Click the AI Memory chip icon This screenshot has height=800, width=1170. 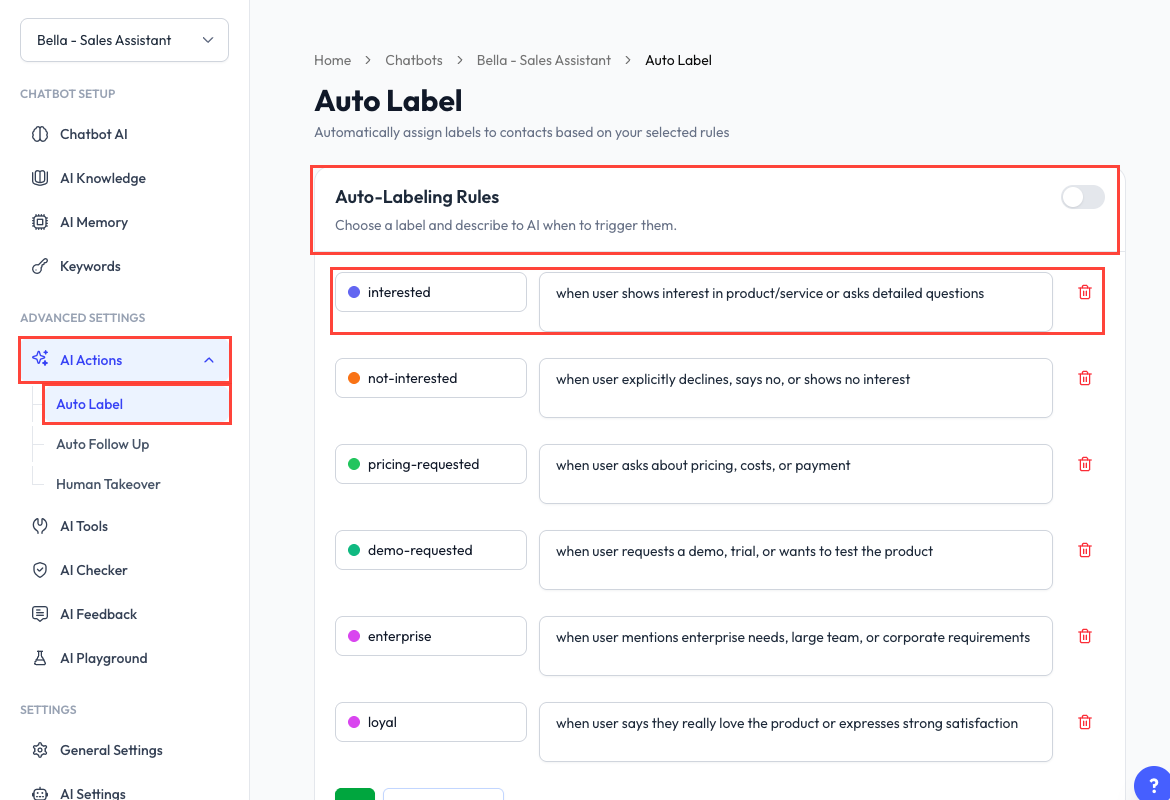40,222
